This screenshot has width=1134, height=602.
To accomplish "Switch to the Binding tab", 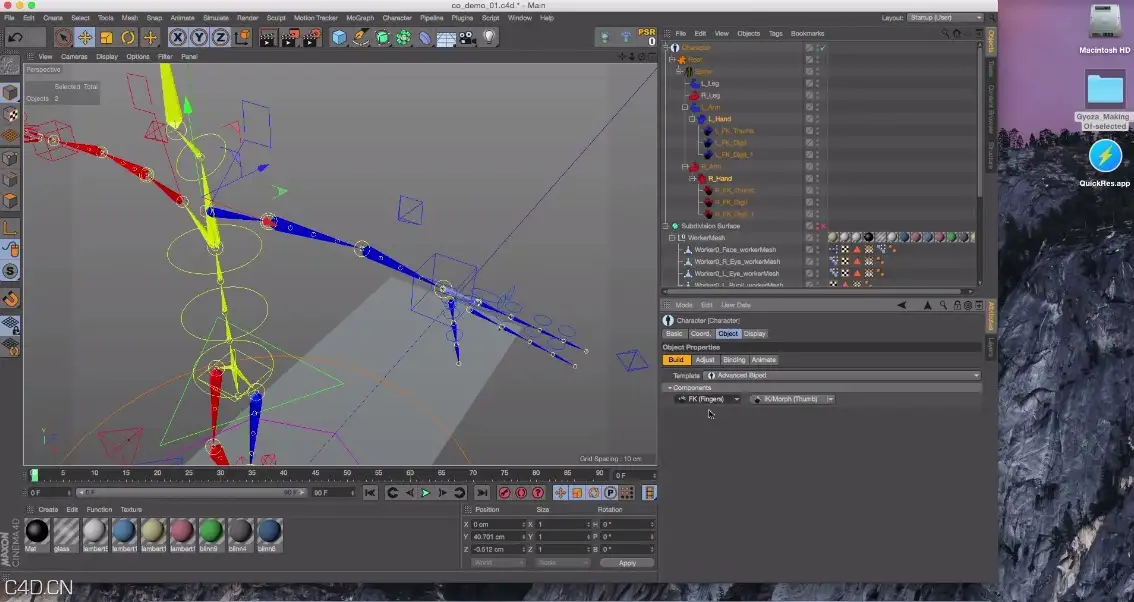I will coord(733,360).
